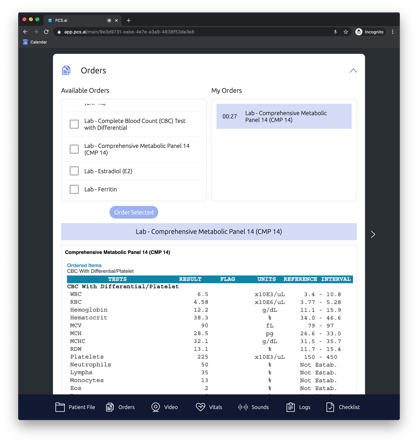Screen dimensions: 418x444
Task: Go to next panel with right chevron
Action: click(x=373, y=235)
